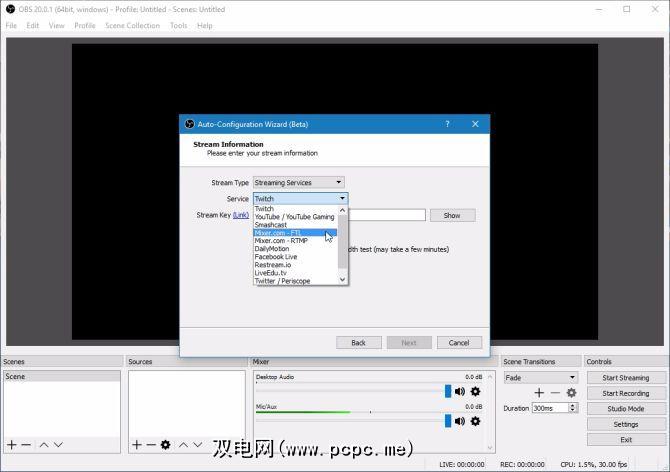Click the wizard help question mark
Viewport: 670px width, 472px height.
447,124
